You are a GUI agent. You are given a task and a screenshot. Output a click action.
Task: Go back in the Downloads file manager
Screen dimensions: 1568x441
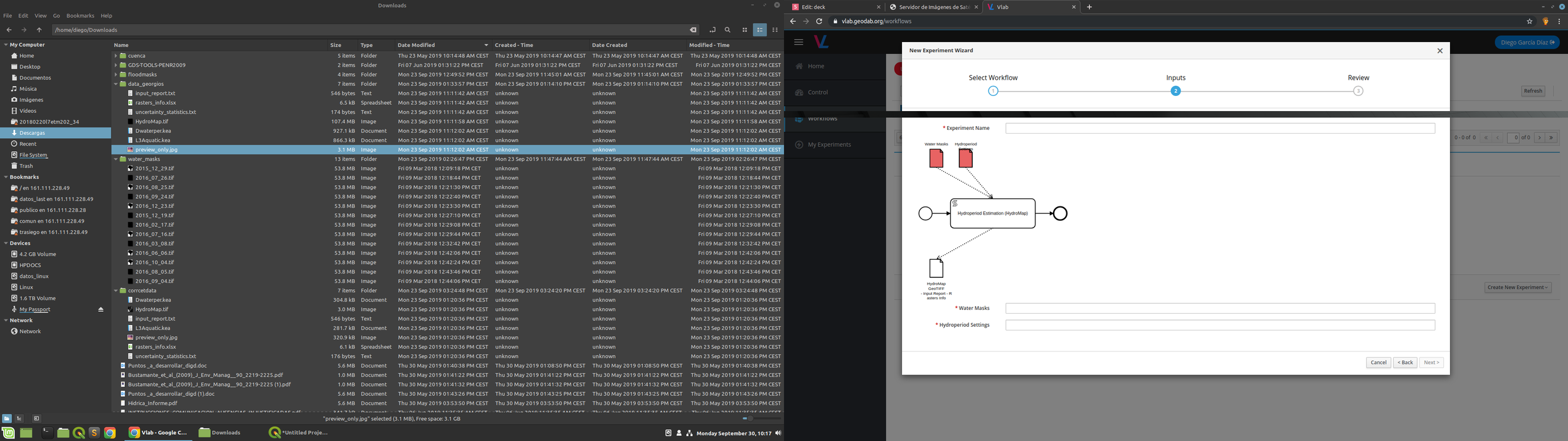(9, 29)
